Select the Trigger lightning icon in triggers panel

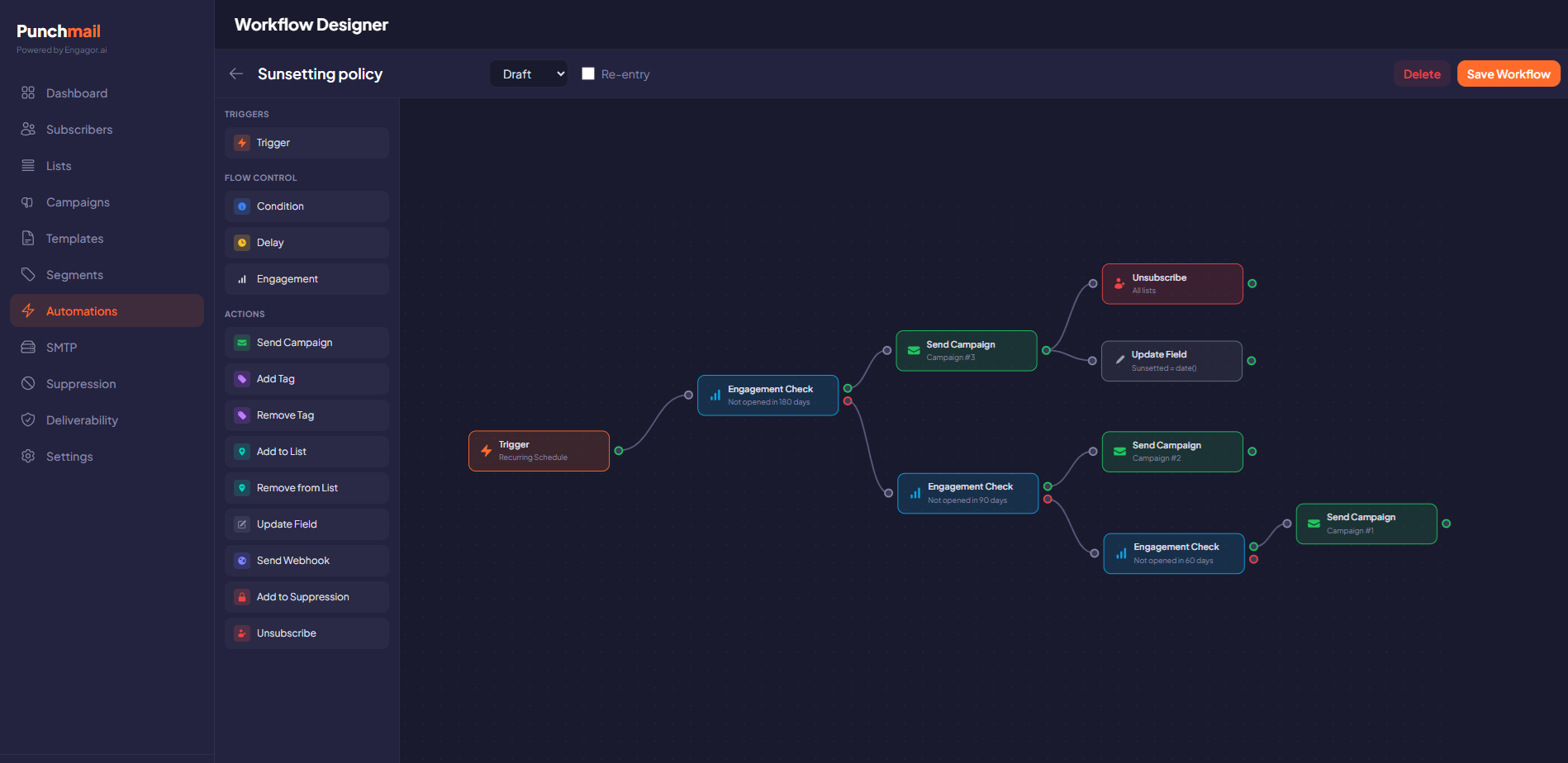(242, 143)
